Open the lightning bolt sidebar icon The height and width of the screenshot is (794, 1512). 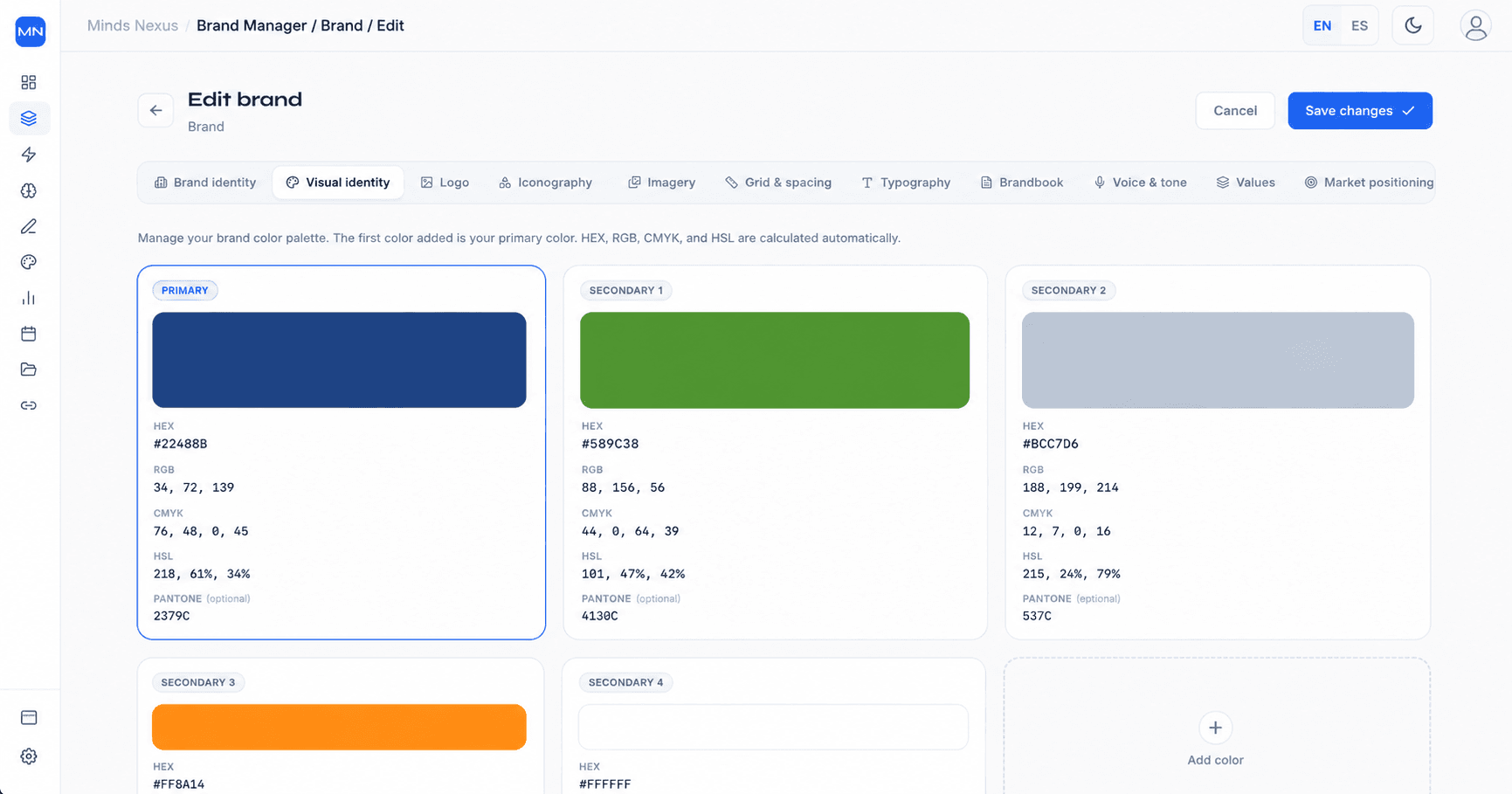29,155
